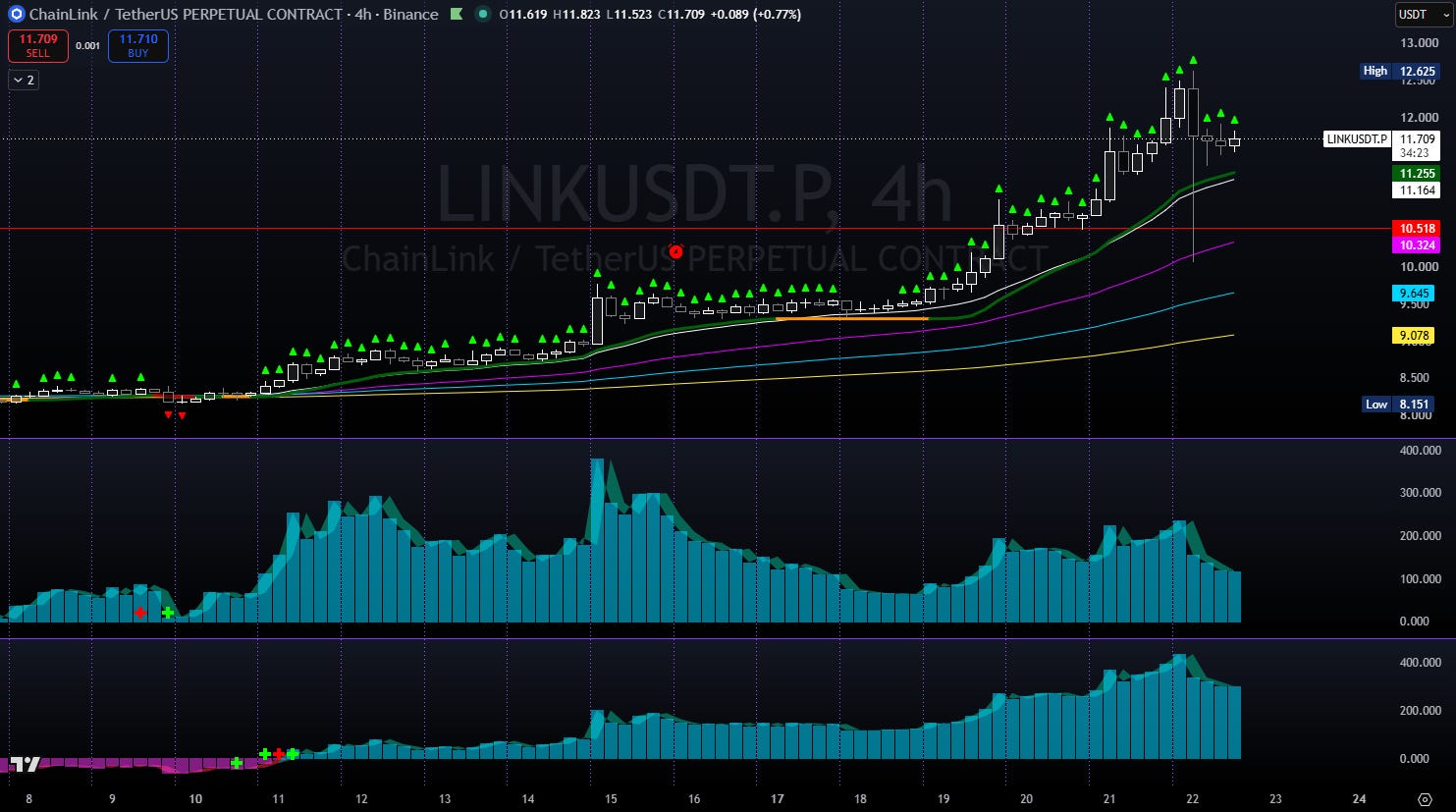Open the USDT currency dropdown
Screen dimensions: 1456x812
[1423, 15]
